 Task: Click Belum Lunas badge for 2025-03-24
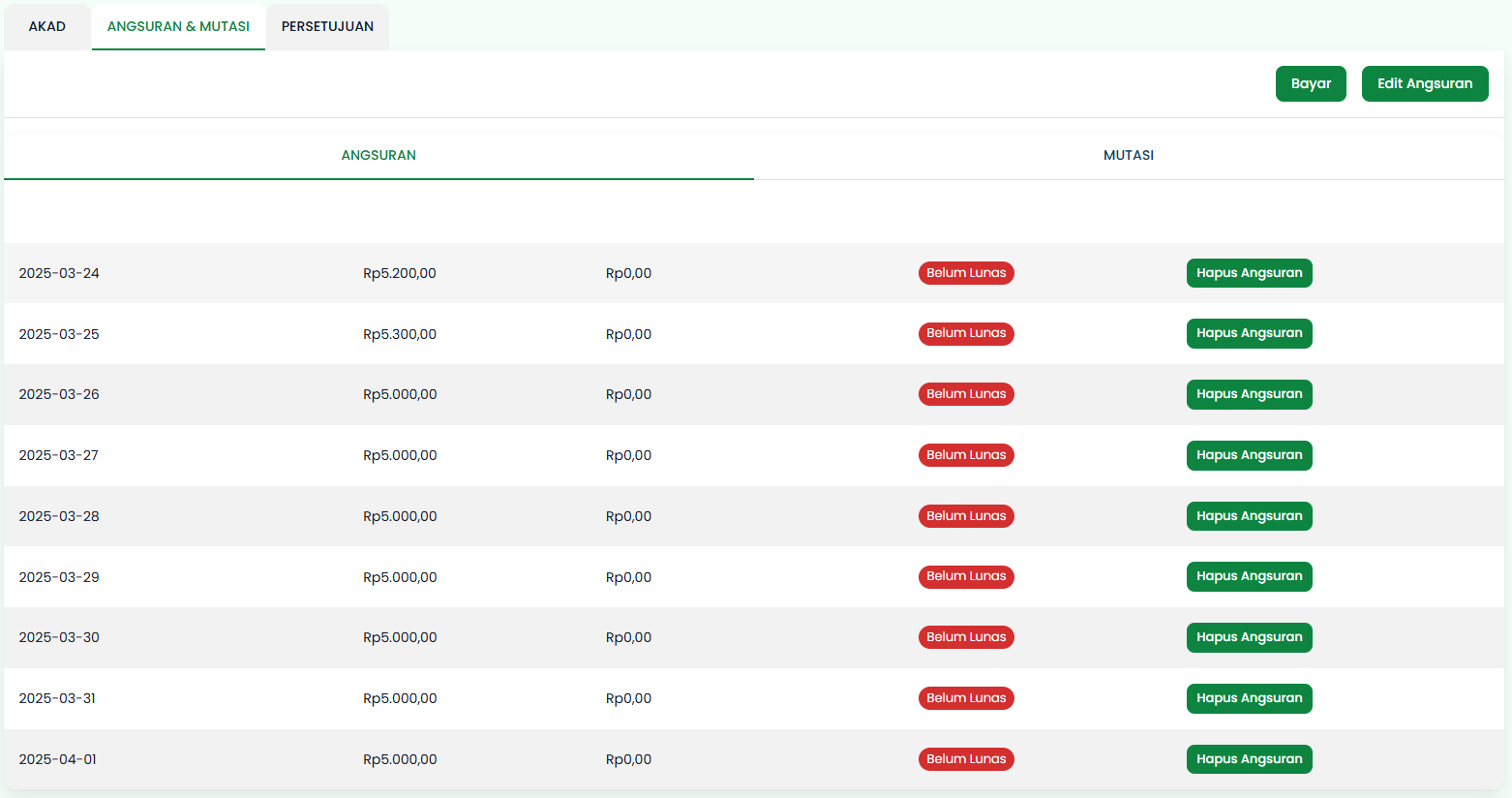pyautogui.click(x=965, y=273)
